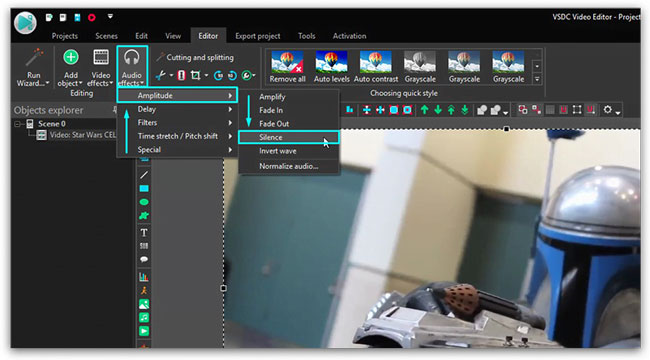Rotate 90 degrees clockwise icon
650x360 pixels.
218,75
